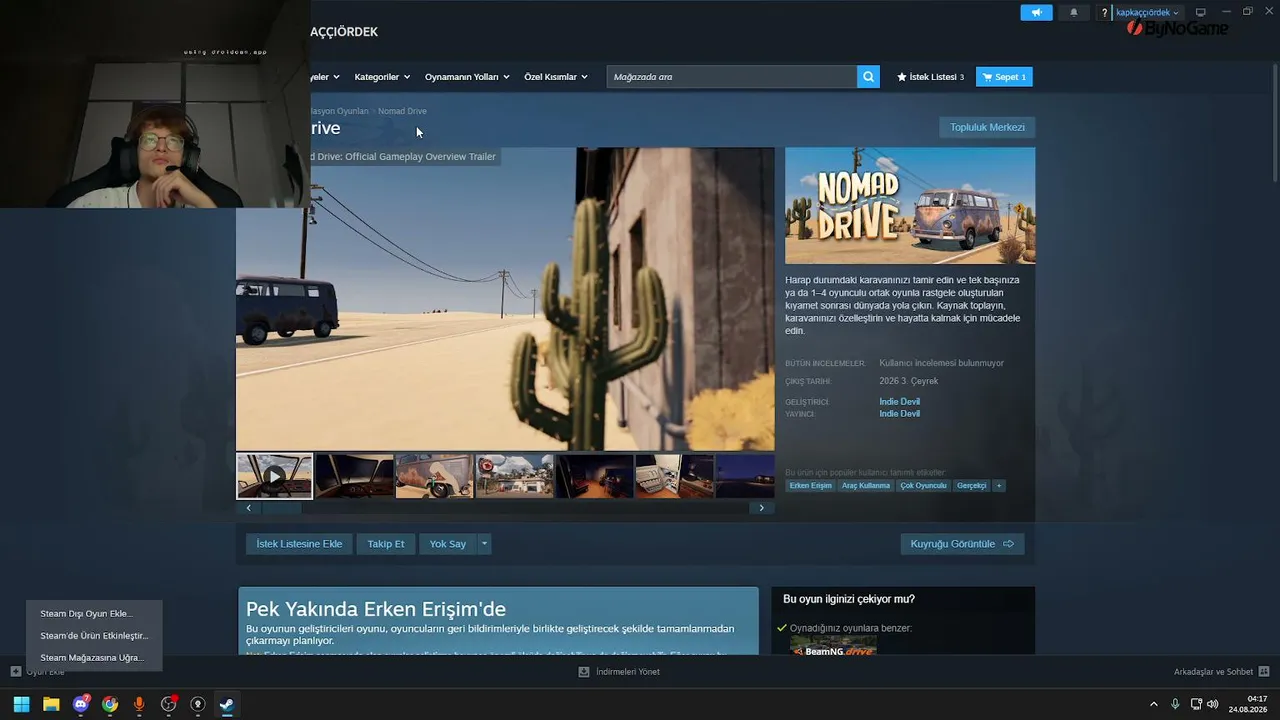Click the Oyun Ekle plus icon
Screen dimensions: 1280x720
coord(16,672)
